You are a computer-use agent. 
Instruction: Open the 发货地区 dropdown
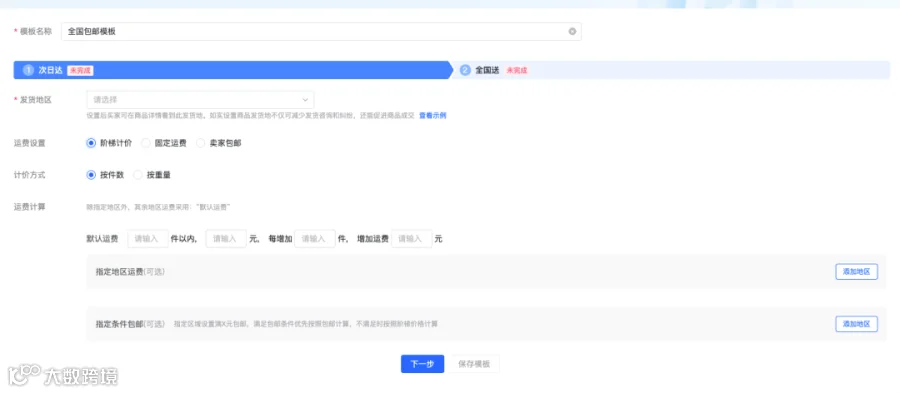click(x=200, y=100)
